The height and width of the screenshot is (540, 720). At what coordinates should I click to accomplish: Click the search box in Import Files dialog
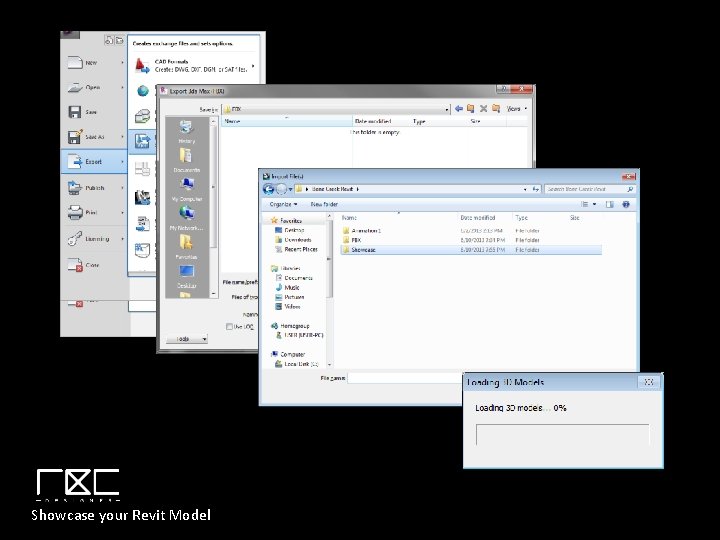coord(590,189)
